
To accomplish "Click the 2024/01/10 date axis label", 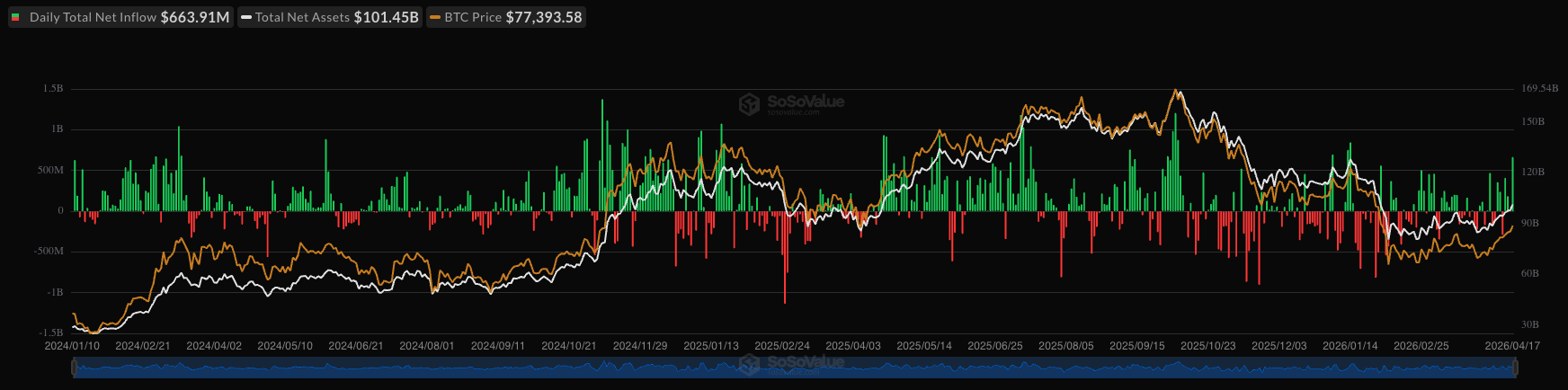I will (x=72, y=346).
